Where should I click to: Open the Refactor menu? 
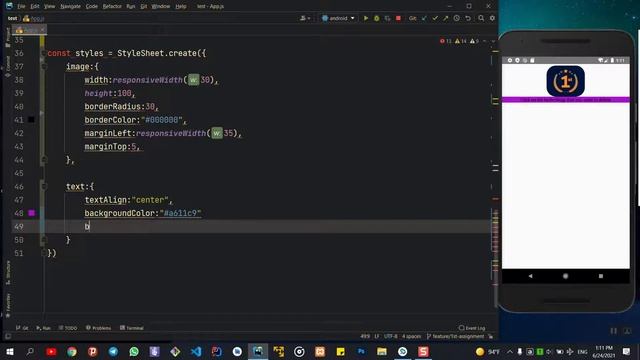point(112,7)
